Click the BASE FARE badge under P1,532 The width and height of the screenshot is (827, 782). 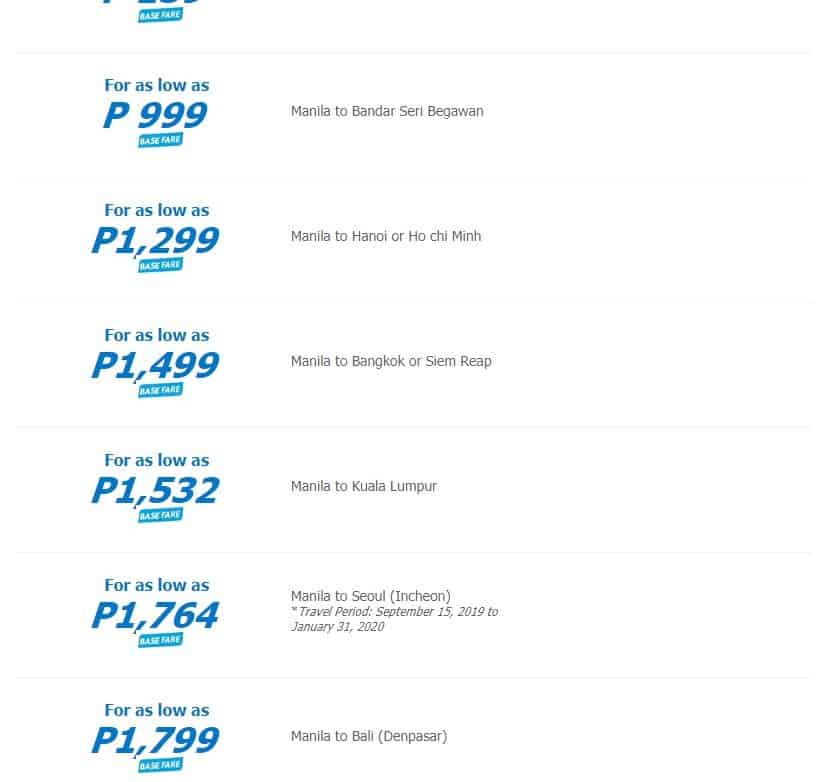click(159, 515)
